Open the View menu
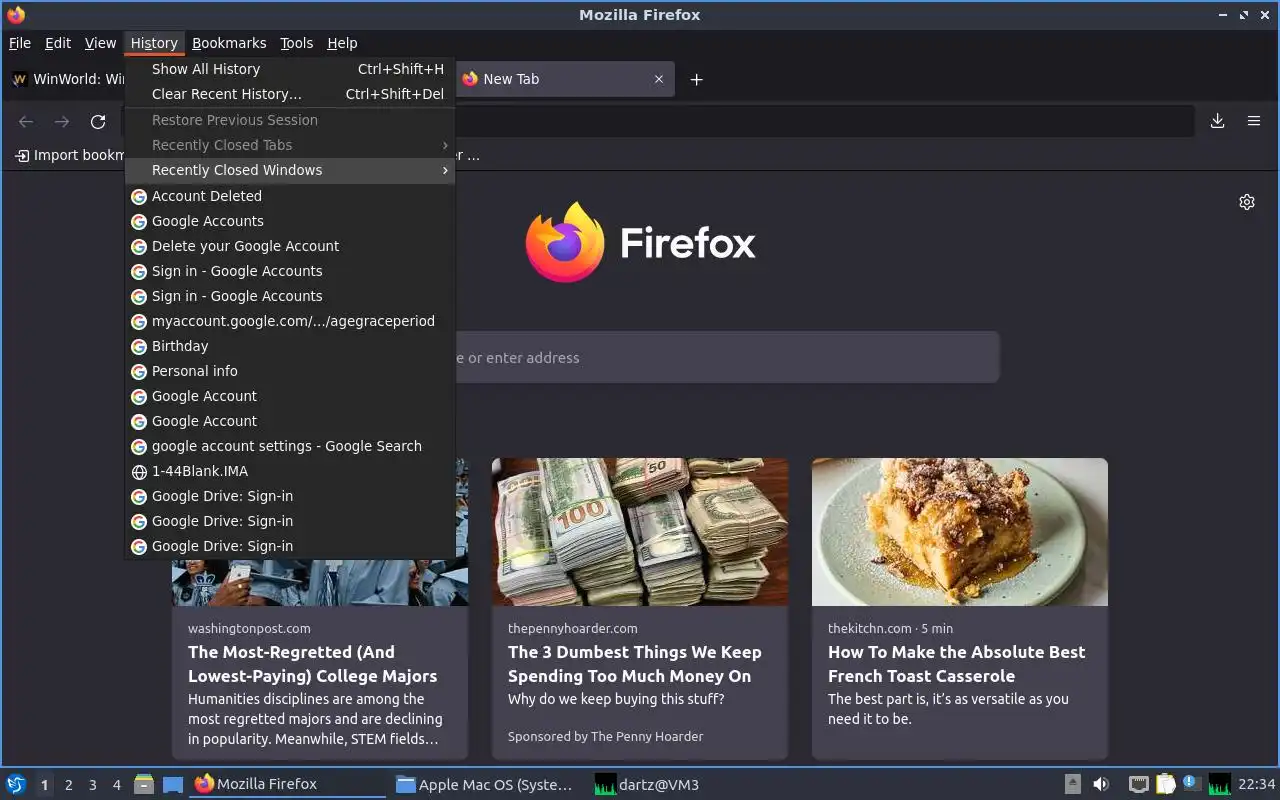The height and width of the screenshot is (800, 1280). (x=100, y=43)
